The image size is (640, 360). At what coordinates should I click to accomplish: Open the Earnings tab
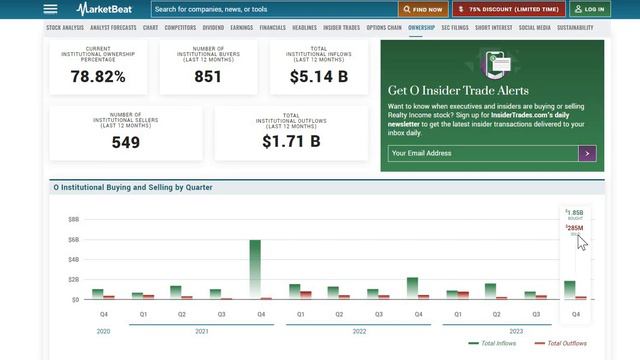pyautogui.click(x=242, y=27)
